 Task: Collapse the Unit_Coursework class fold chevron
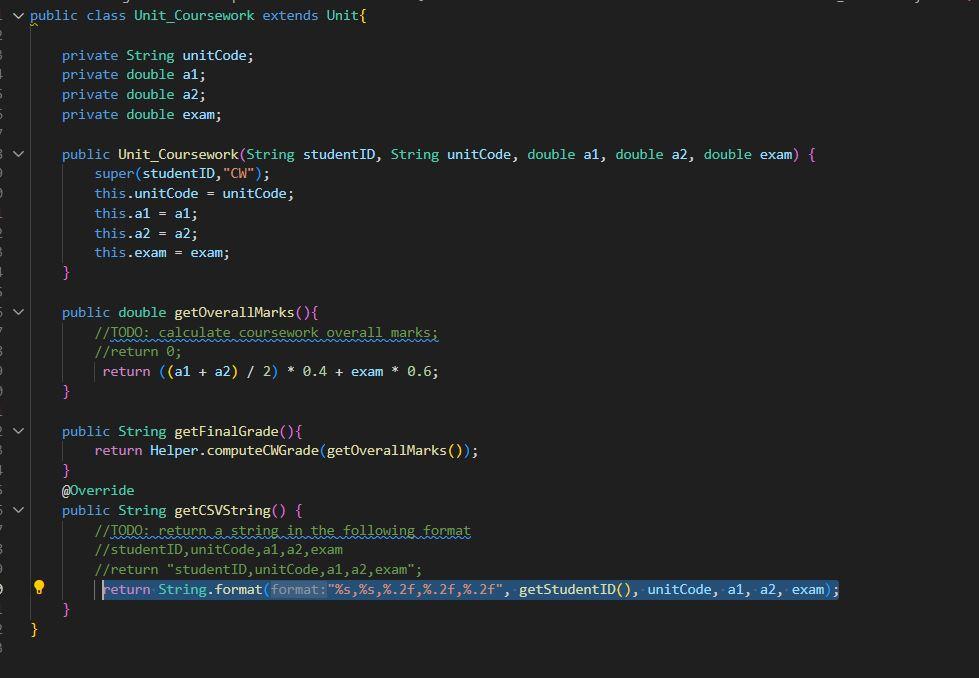tap(19, 16)
